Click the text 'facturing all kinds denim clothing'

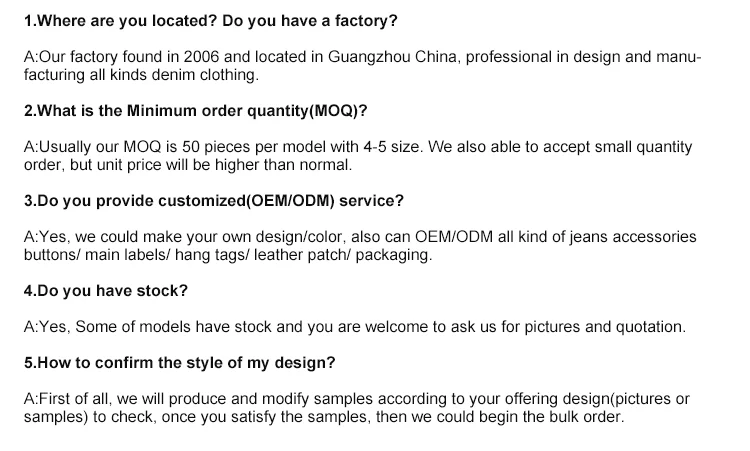pos(141,75)
